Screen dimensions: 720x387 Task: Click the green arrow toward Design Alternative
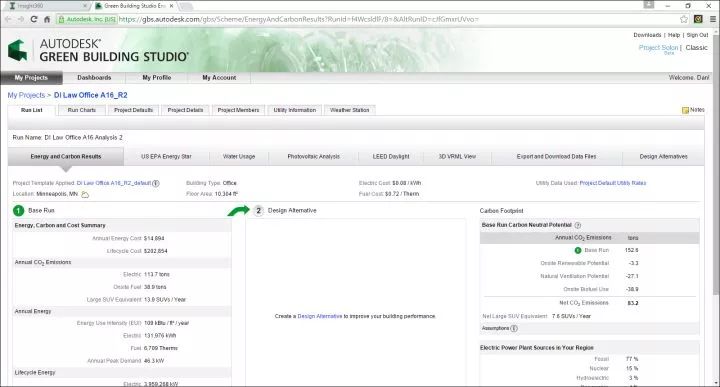click(238, 210)
